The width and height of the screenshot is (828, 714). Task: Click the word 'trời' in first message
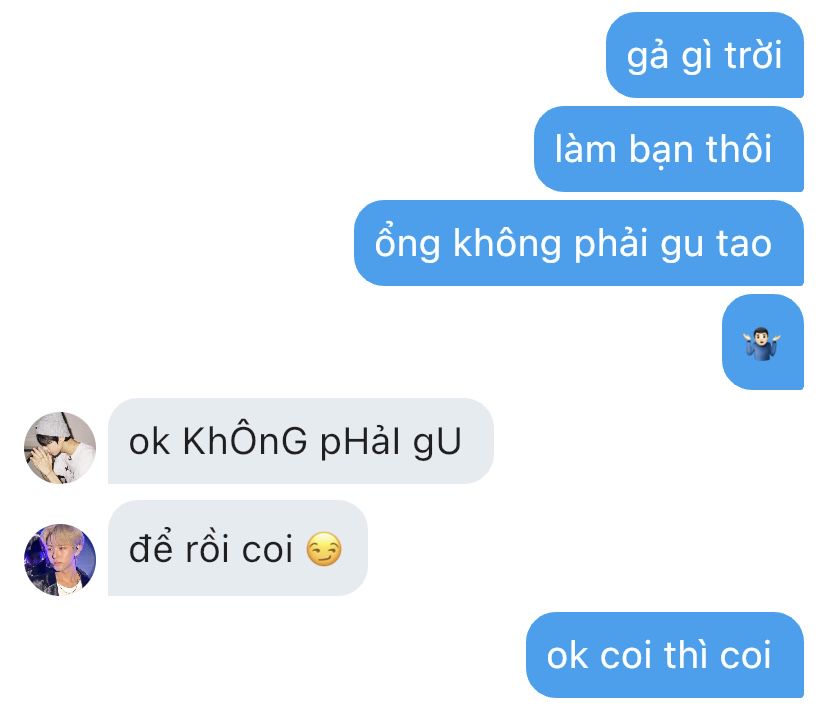[753, 54]
